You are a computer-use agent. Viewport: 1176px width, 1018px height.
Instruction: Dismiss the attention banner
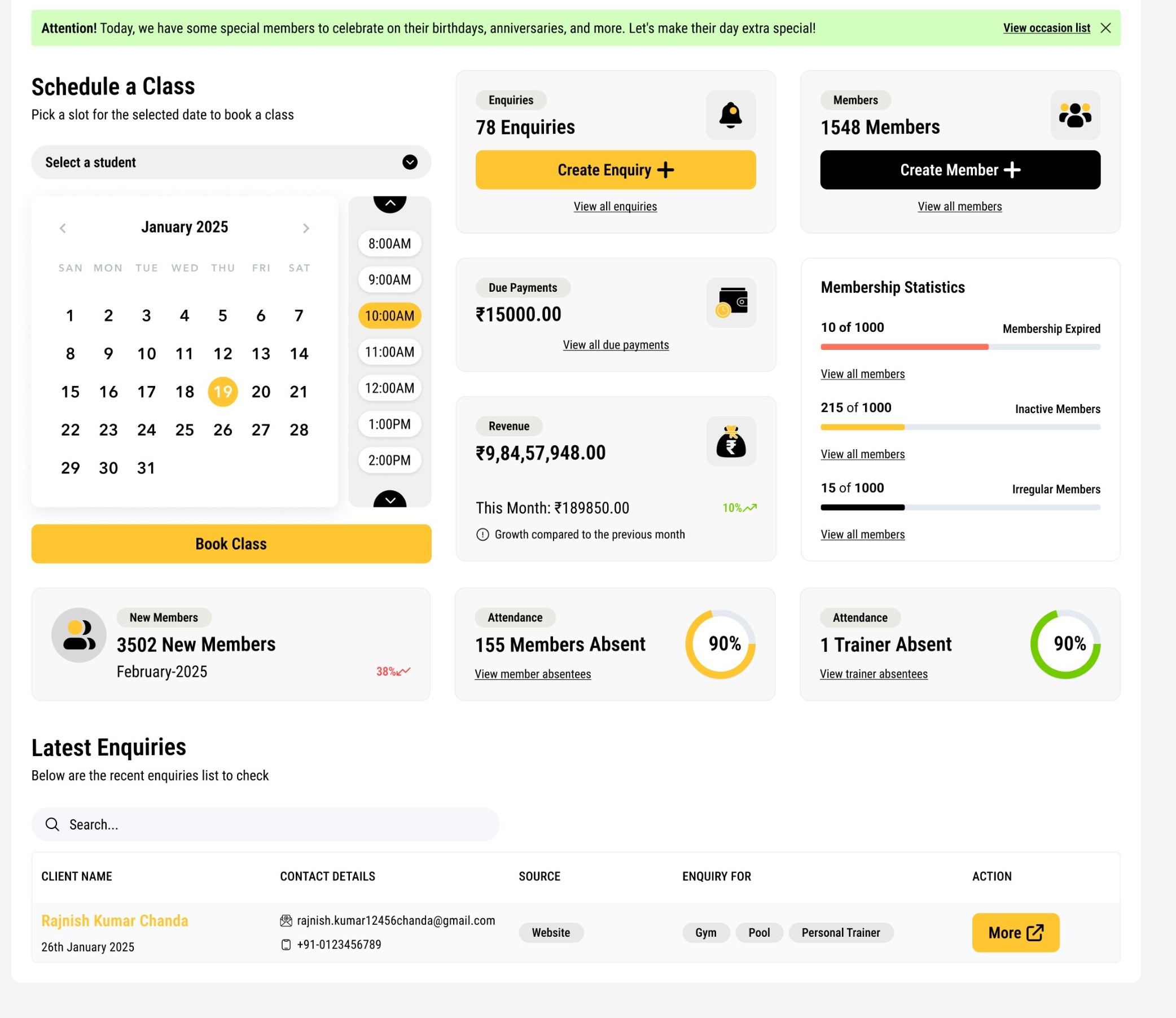pyautogui.click(x=1107, y=27)
